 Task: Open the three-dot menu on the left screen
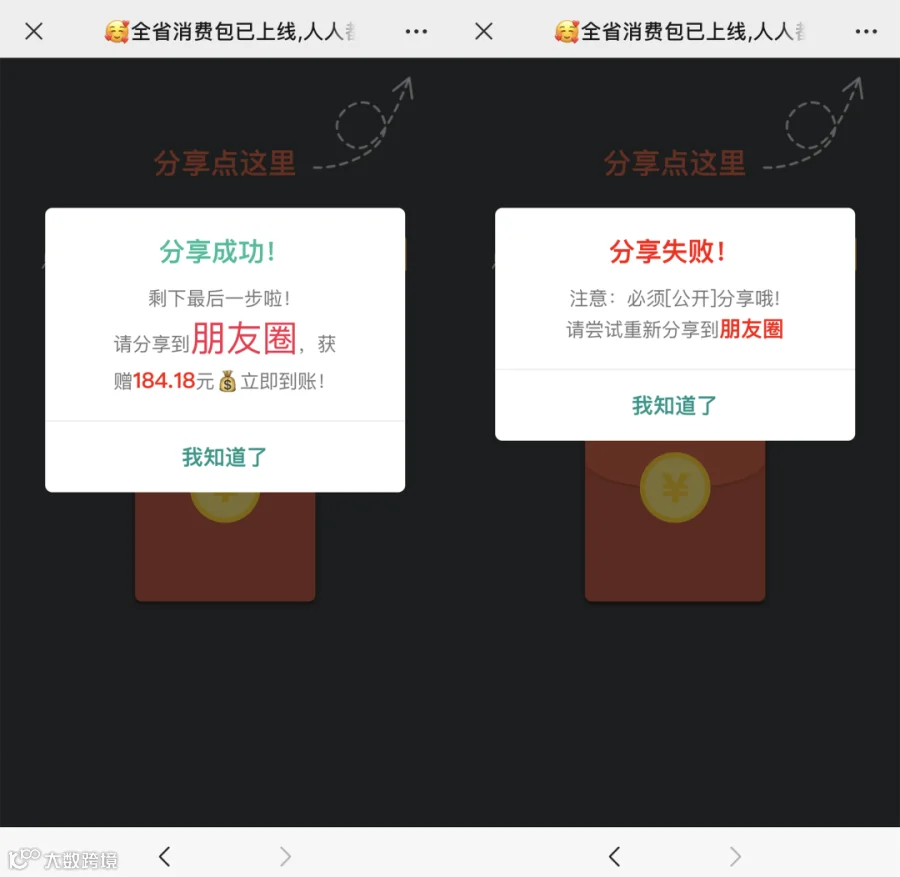[x=416, y=32]
